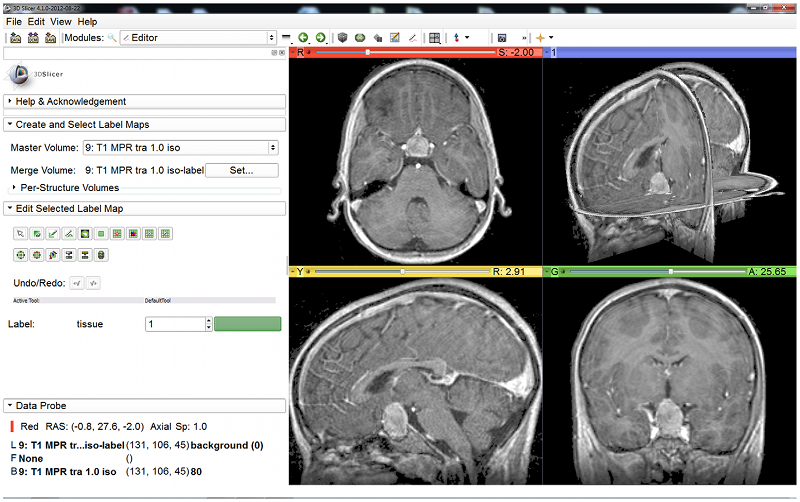This screenshot has height=502, width=800.
Task: Click the green forward history arrow
Action: [x=320, y=38]
